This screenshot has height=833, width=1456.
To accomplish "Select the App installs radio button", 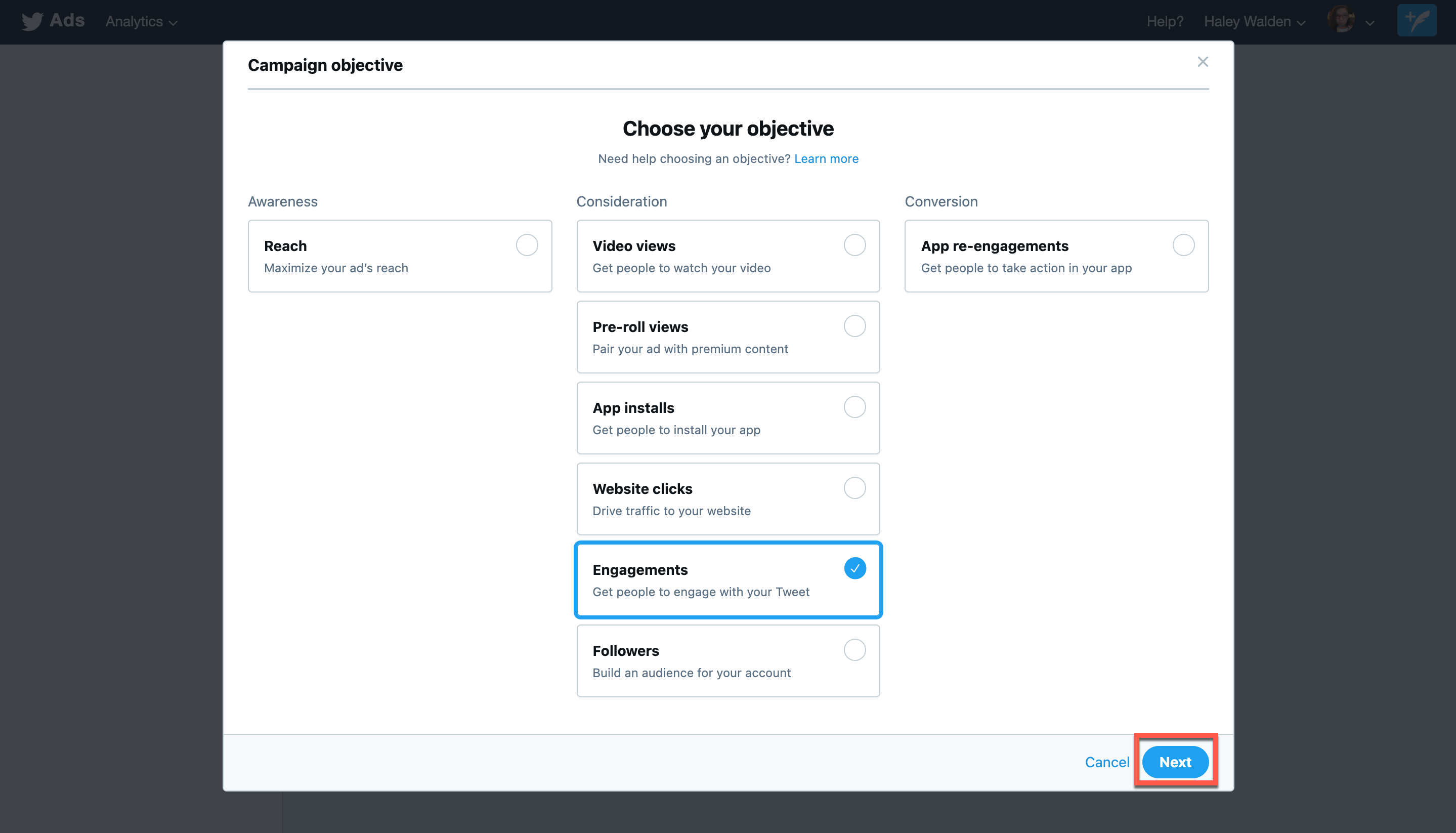I will click(854, 407).
